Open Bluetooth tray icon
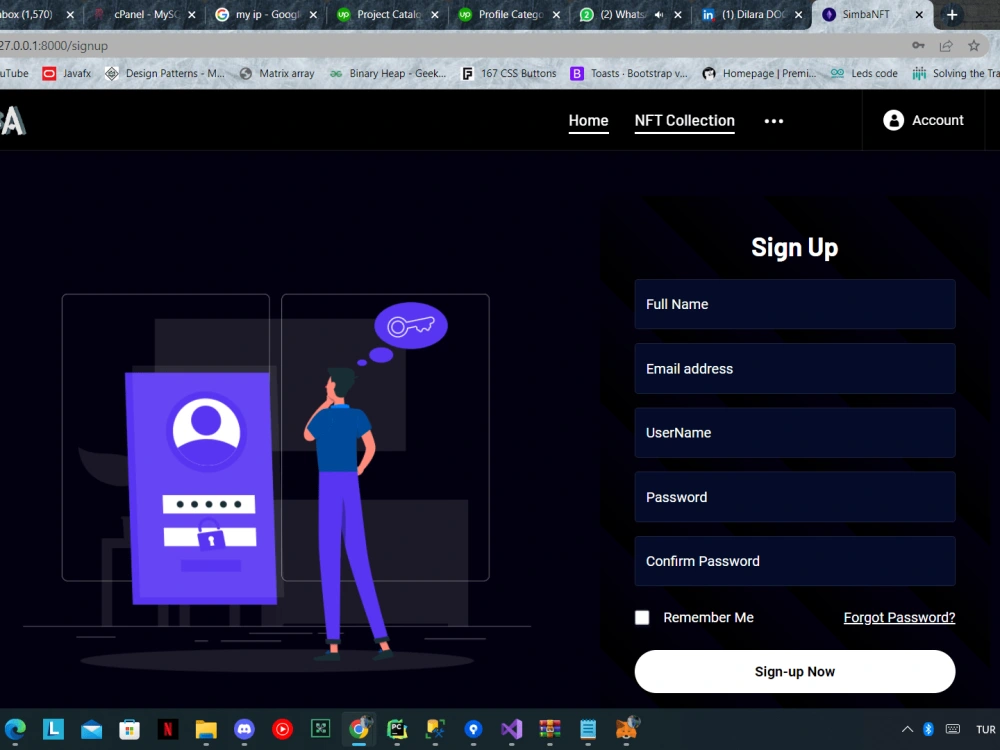Image resolution: width=1000 pixels, height=750 pixels. (x=929, y=729)
